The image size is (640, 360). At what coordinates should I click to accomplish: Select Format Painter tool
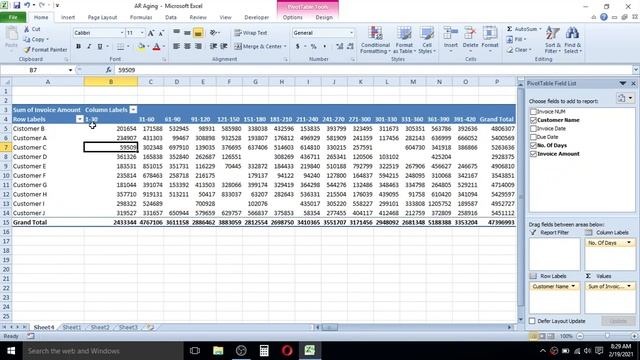coord(45,50)
